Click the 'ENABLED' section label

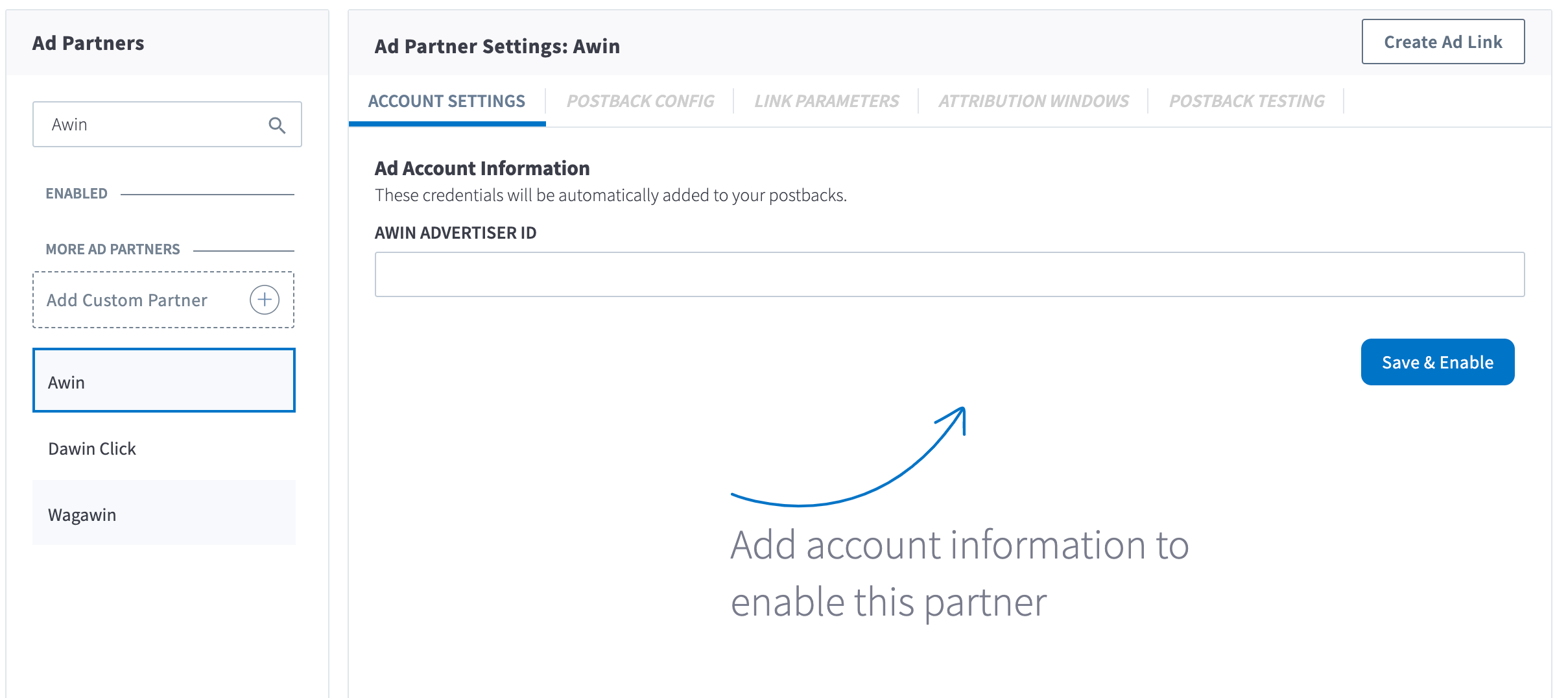coord(77,193)
